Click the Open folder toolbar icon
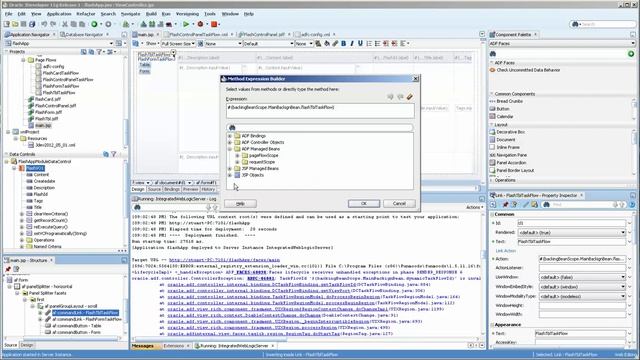 (15, 24)
